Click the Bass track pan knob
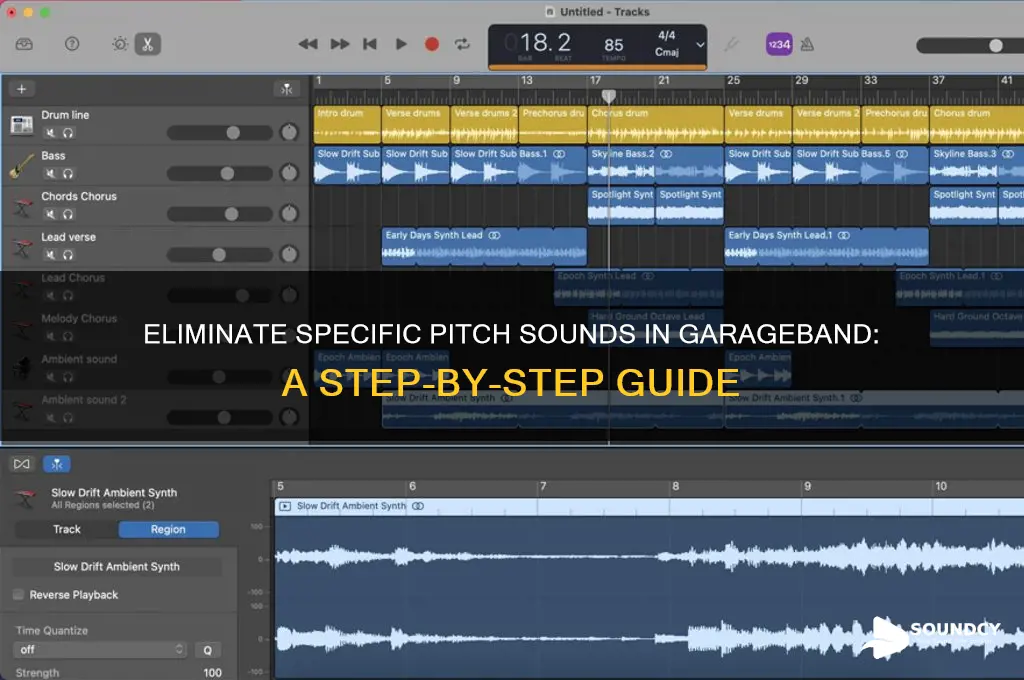The height and width of the screenshot is (680, 1024). click(x=289, y=172)
